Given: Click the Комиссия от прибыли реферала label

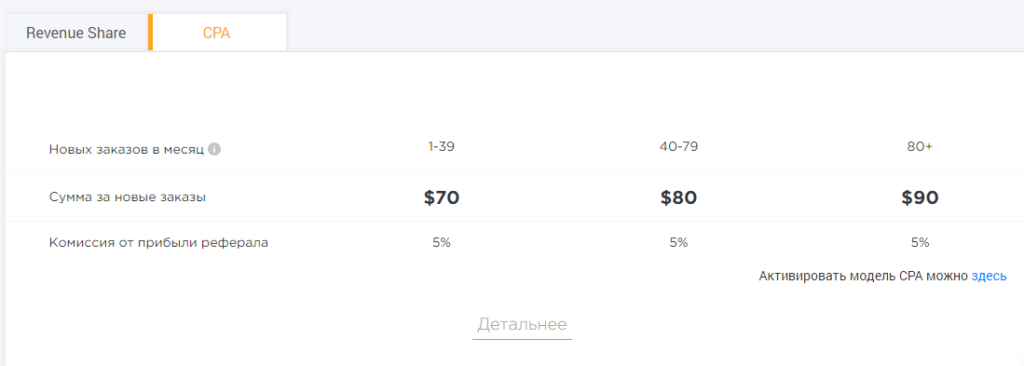Looking at the screenshot, I should [159, 243].
